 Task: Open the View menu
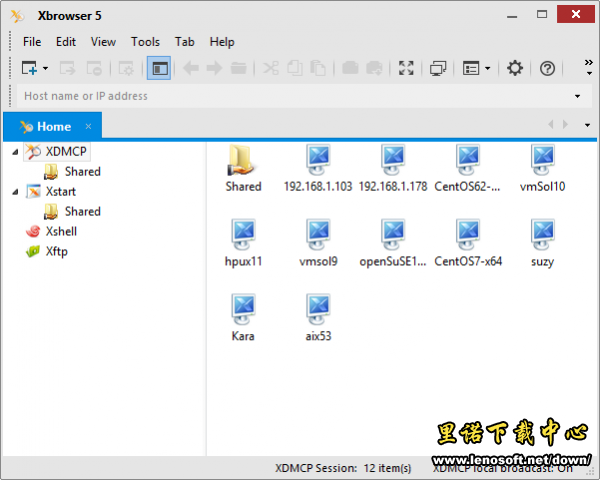tap(103, 42)
